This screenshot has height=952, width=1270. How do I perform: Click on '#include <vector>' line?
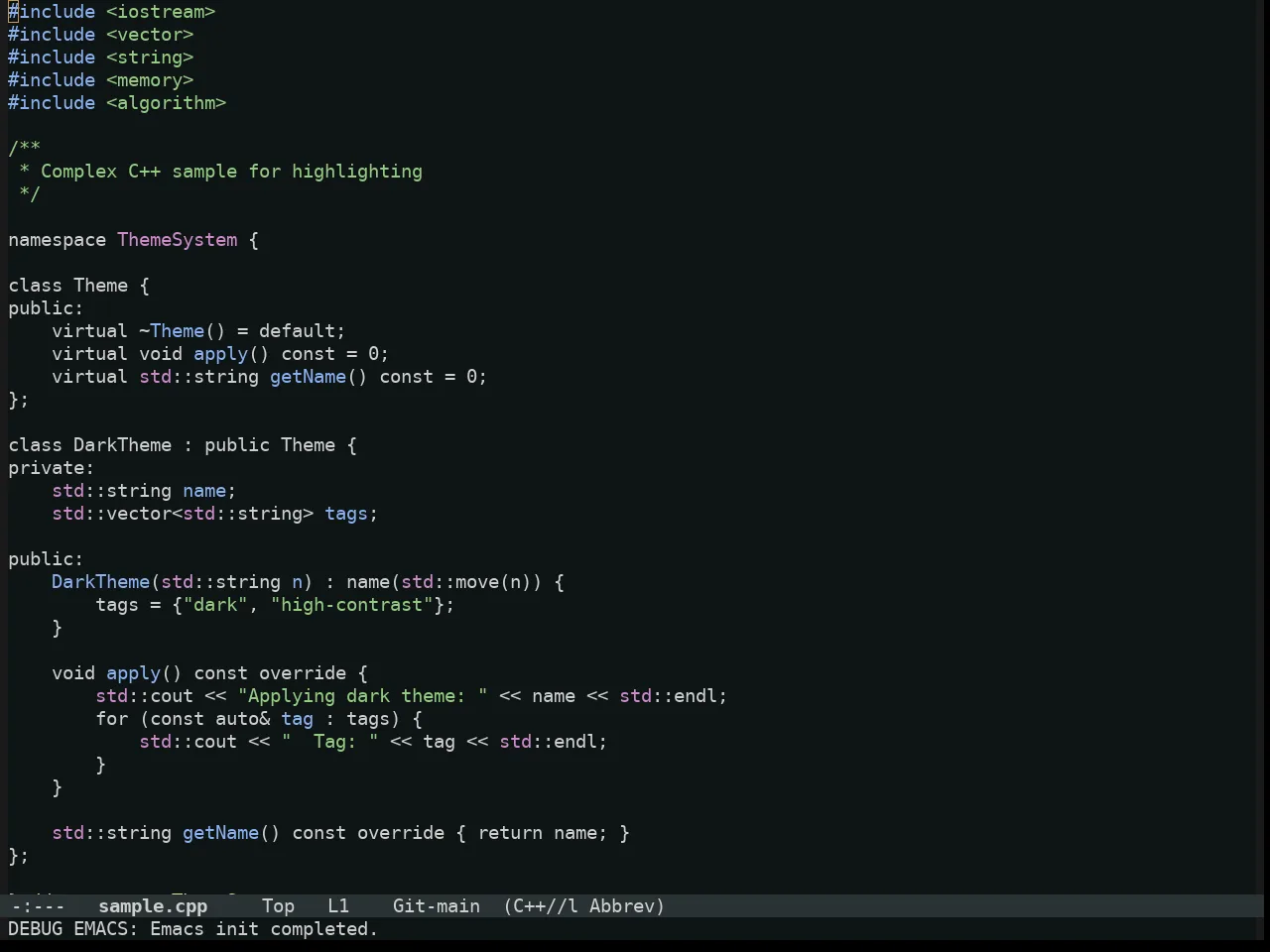tap(101, 35)
